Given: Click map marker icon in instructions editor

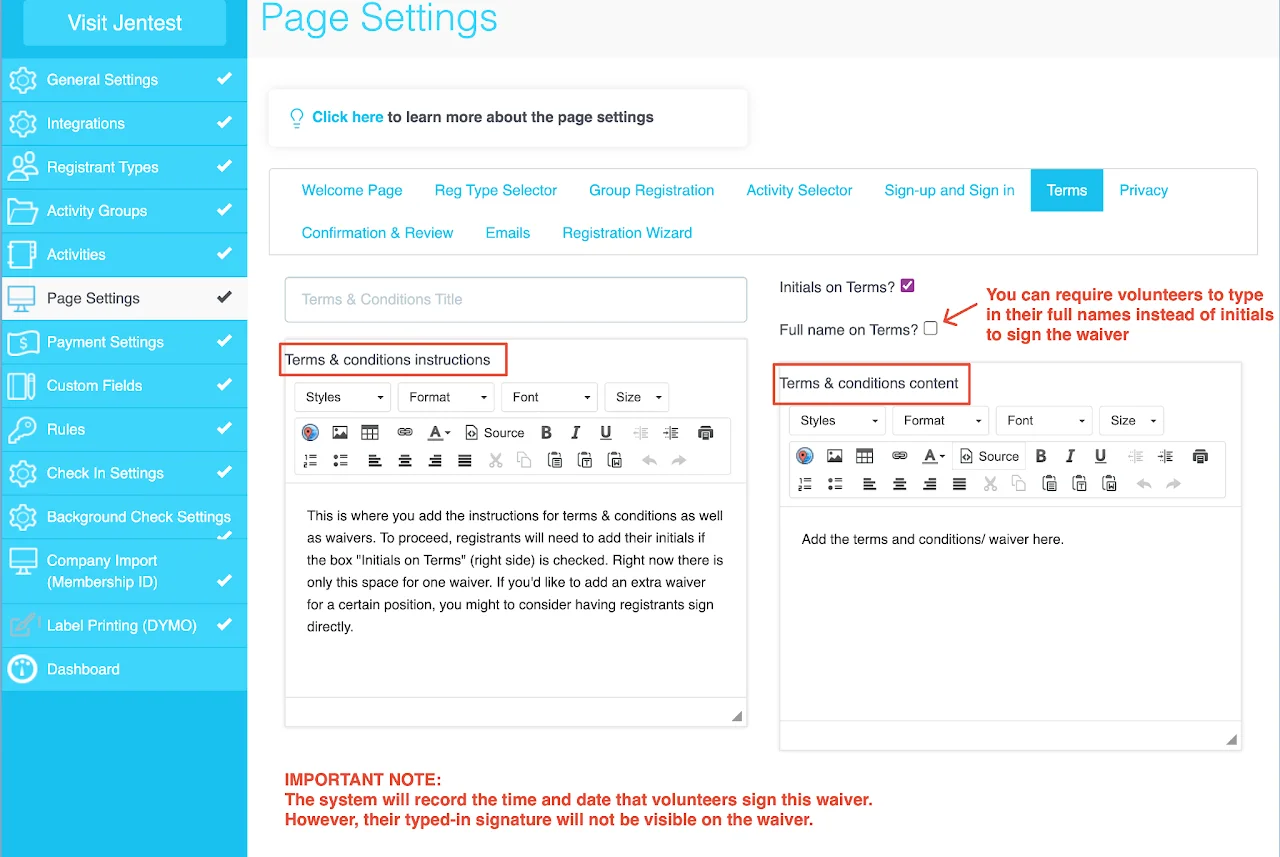Looking at the screenshot, I should point(310,433).
